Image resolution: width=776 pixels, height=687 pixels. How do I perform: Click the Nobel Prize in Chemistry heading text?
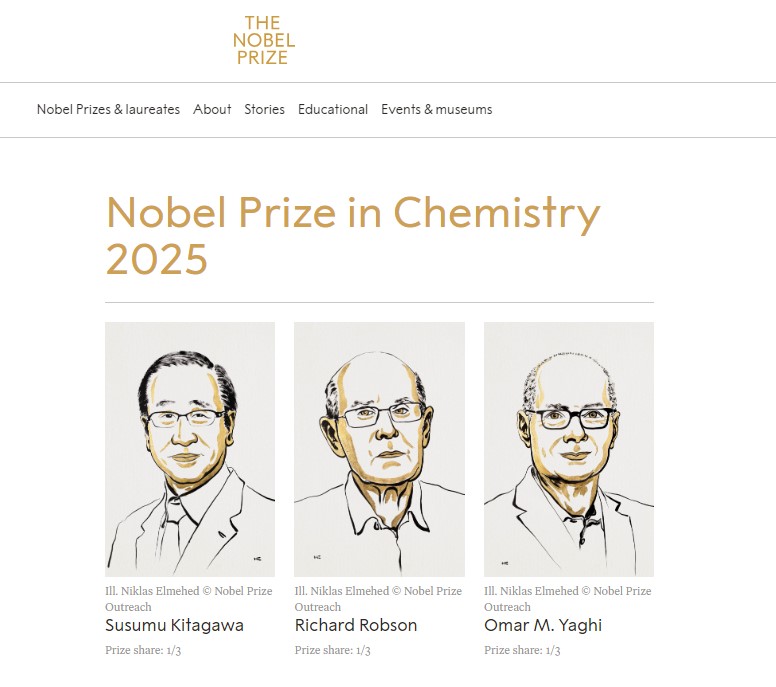[x=353, y=212]
